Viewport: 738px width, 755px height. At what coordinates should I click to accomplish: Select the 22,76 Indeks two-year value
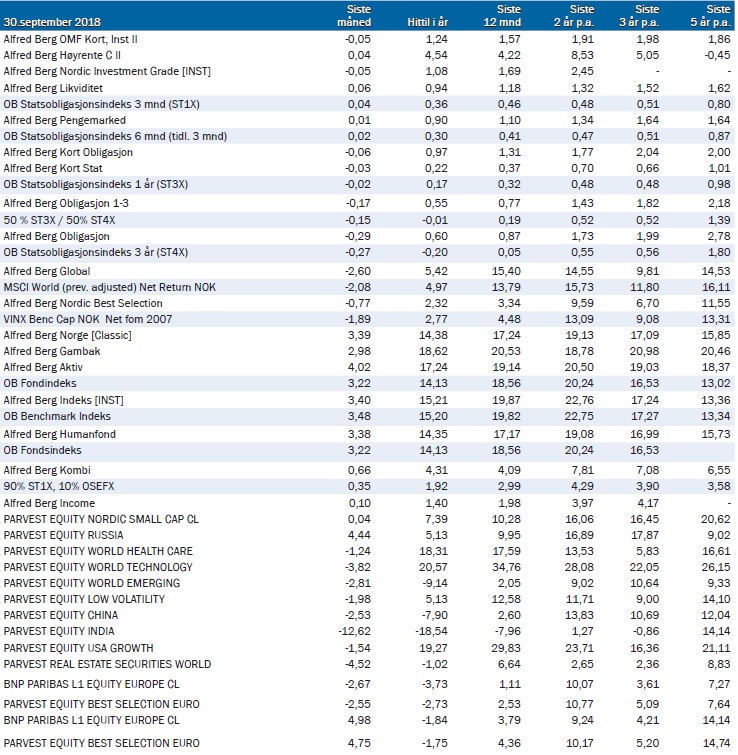(x=579, y=400)
